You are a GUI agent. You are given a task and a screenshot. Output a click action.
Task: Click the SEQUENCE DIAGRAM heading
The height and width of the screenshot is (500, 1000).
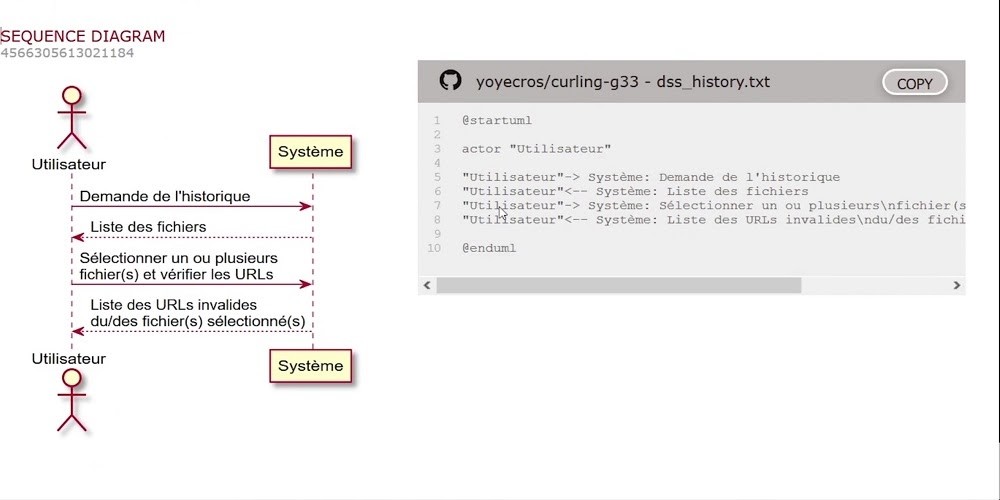[x=83, y=36]
